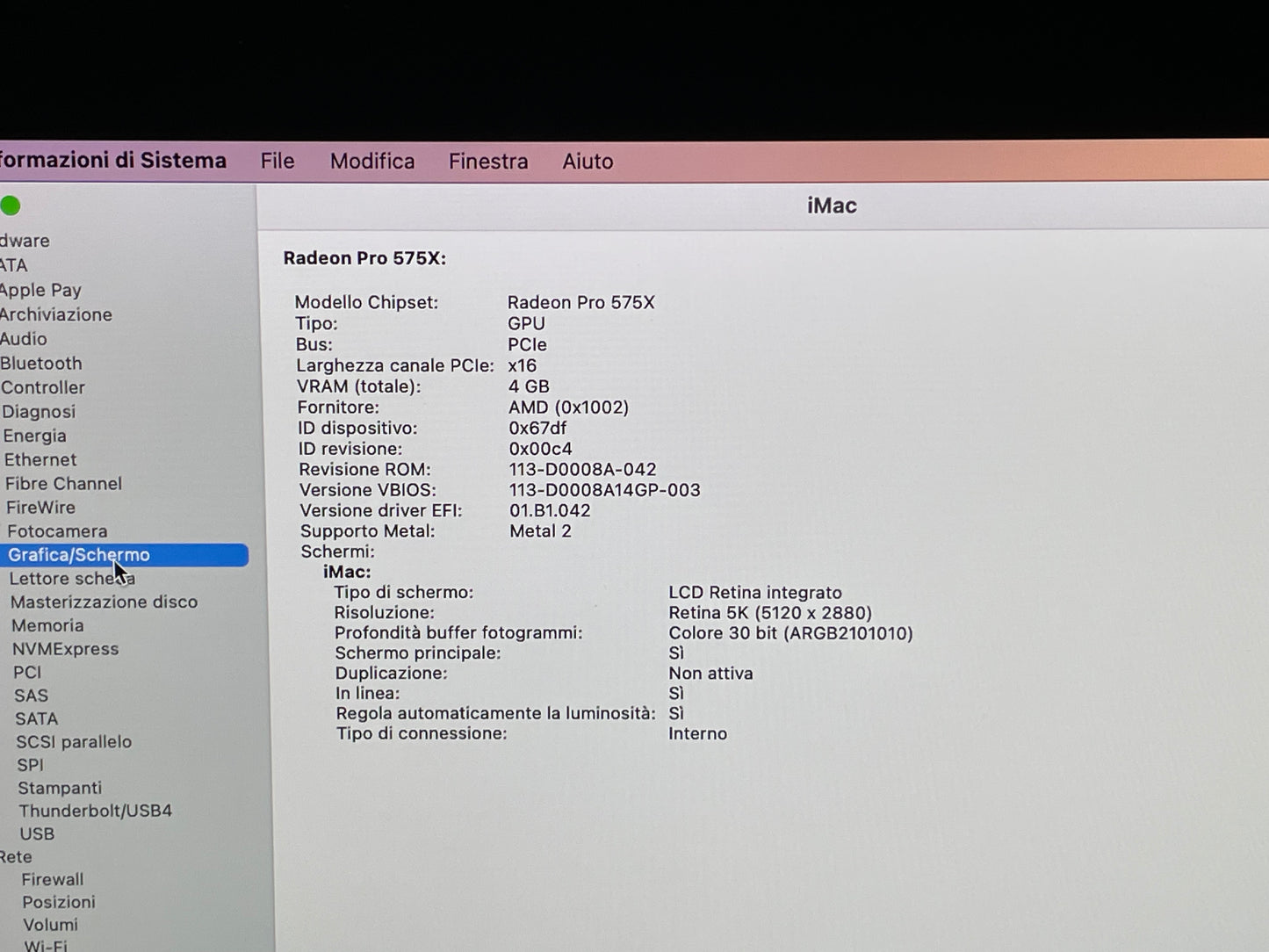
Task: Select Memoria in the sidebar
Action: [x=47, y=625]
